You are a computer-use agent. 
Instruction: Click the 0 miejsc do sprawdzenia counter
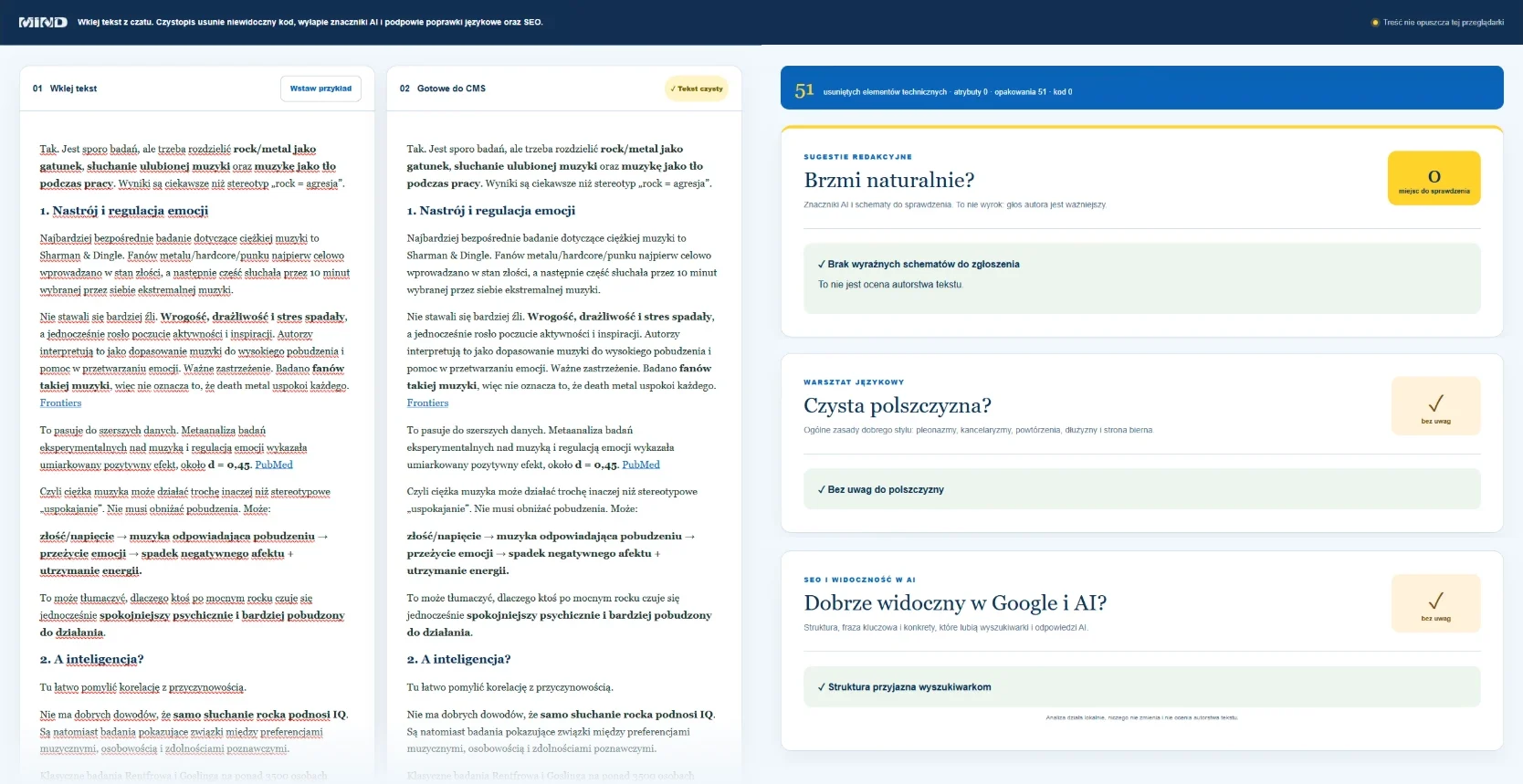1434,178
